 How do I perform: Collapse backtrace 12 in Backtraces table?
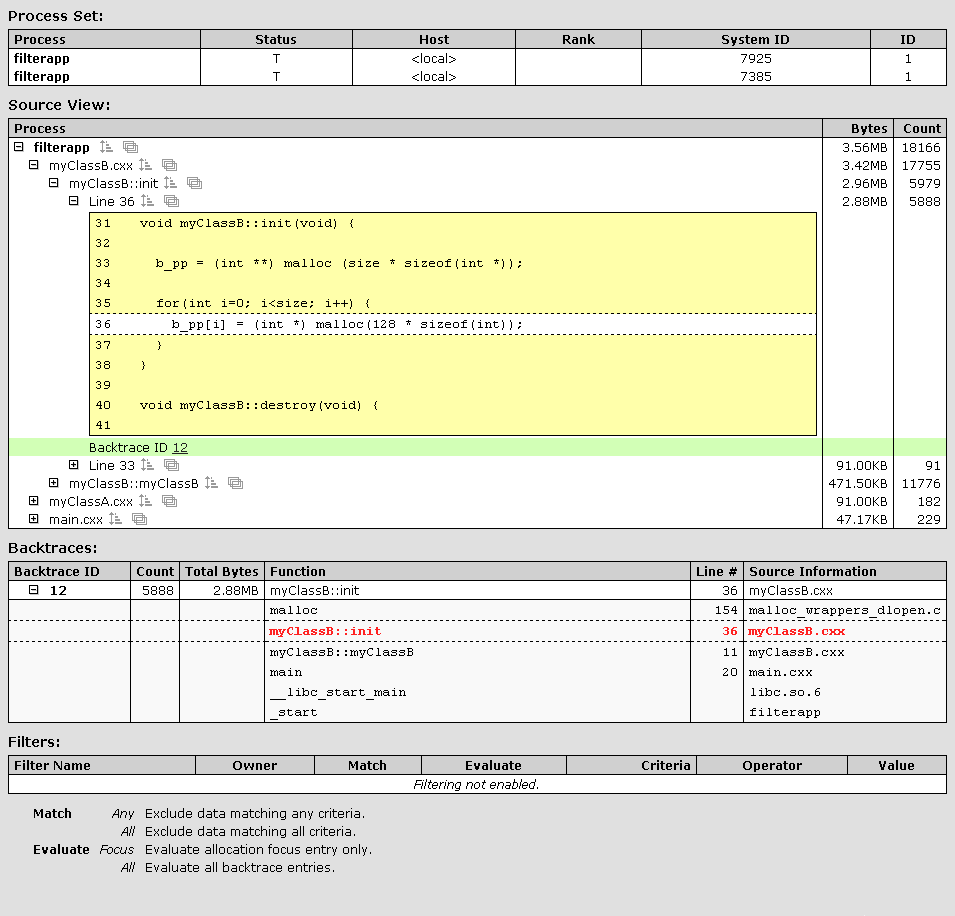click(34, 590)
